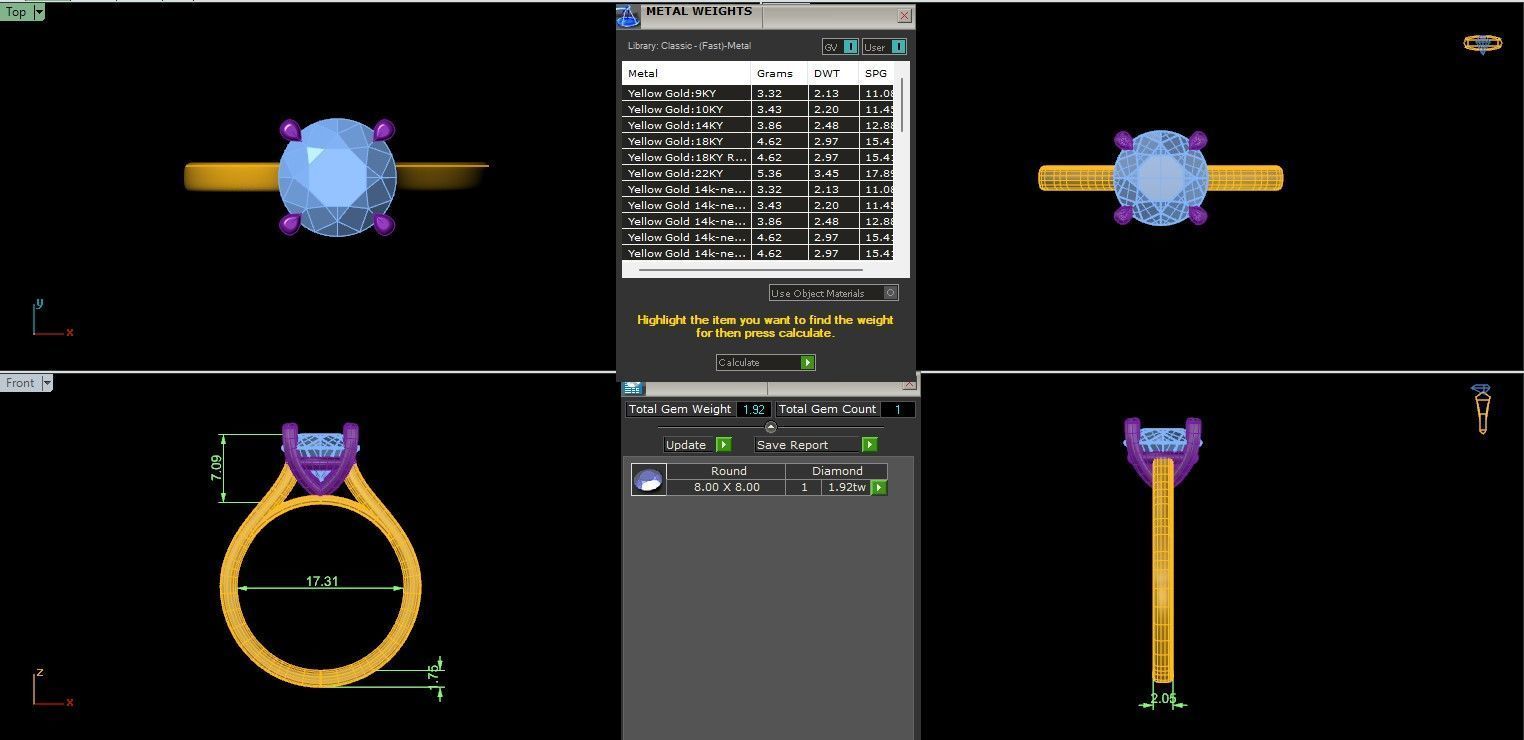Close the gem report panel
The height and width of the screenshot is (740, 1524).
tap(908, 384)
